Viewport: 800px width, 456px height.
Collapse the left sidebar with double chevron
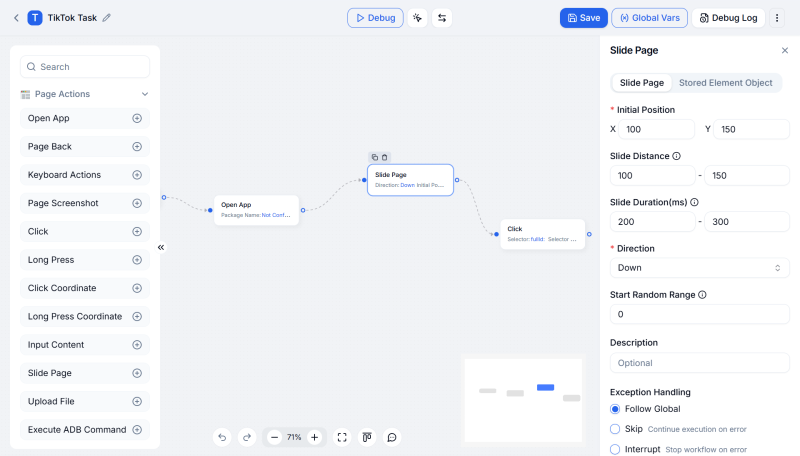point(160,247)
